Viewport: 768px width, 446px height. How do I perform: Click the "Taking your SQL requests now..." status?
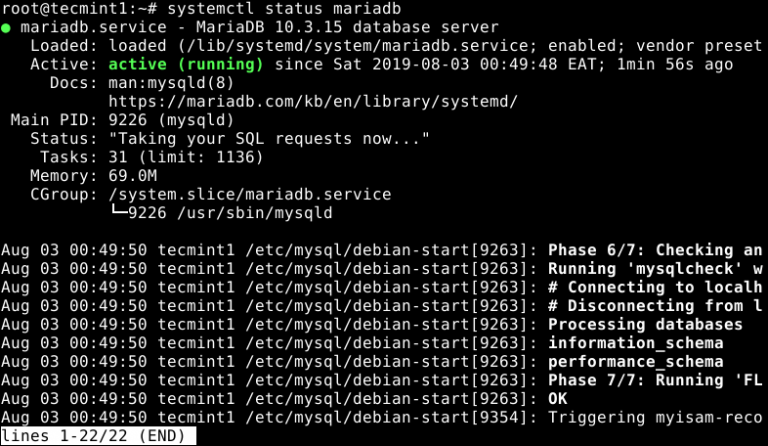coord(269,139)
